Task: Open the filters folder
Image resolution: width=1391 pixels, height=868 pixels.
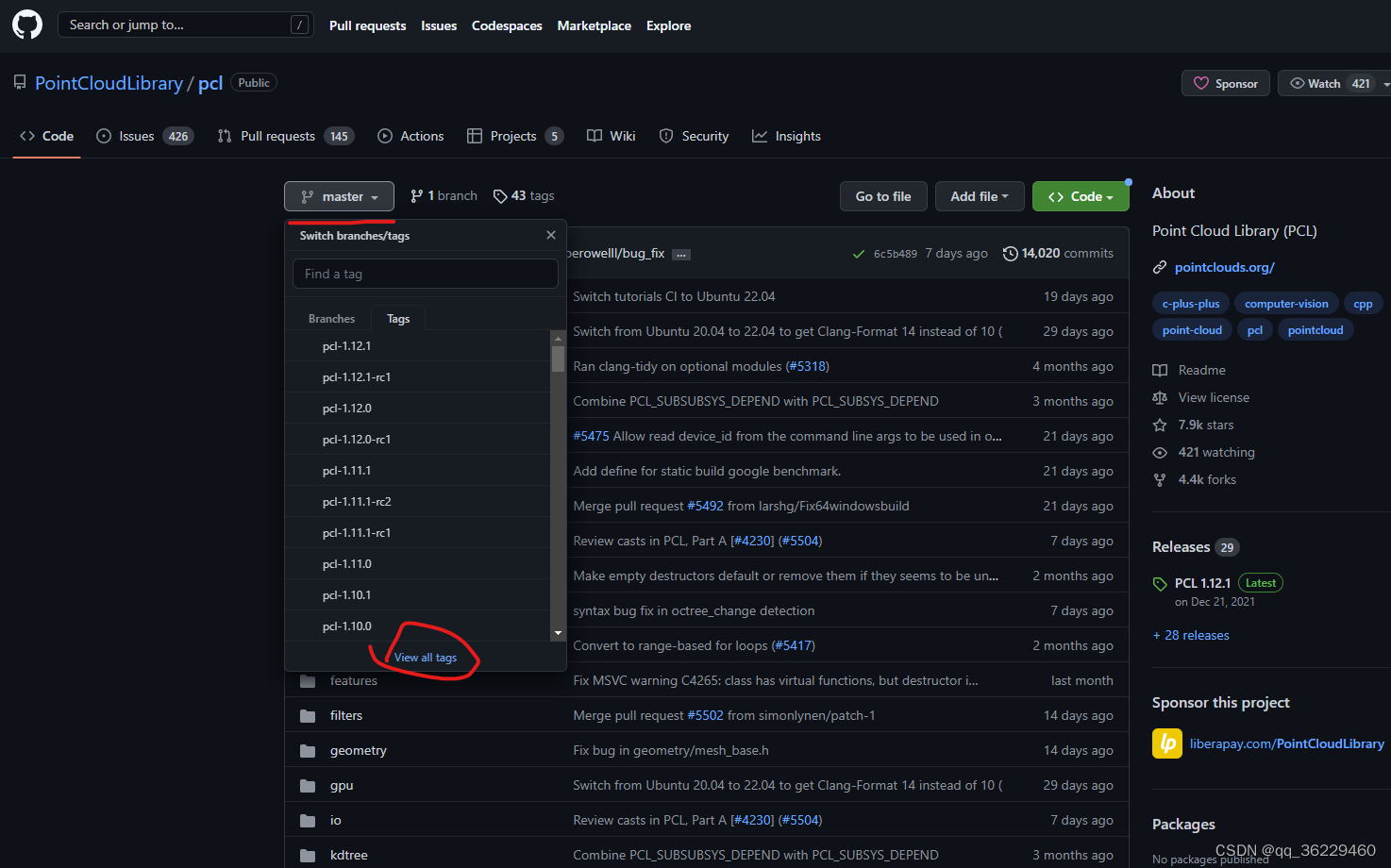Action: [346, 715]
